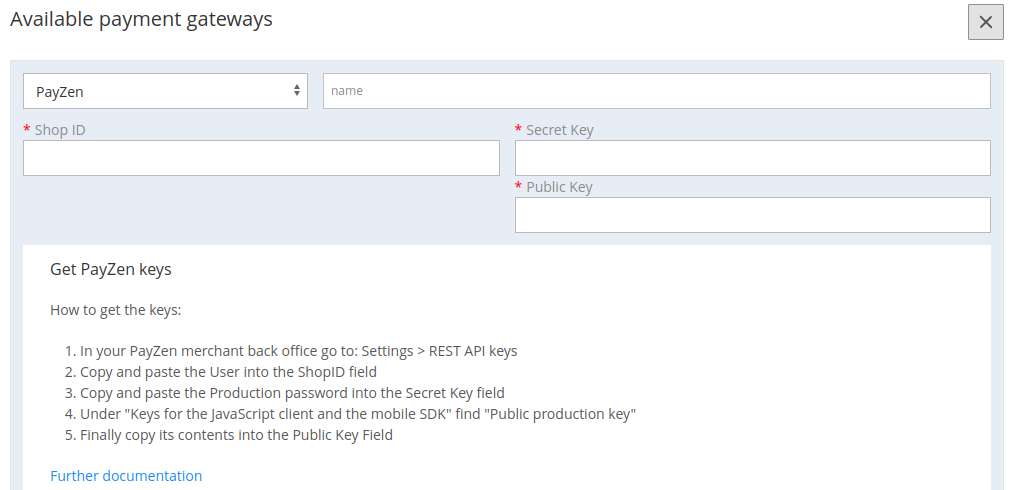Click the Secret Key field label
This screenshot has height=490, width=1011.
click(x=560, y=130)
